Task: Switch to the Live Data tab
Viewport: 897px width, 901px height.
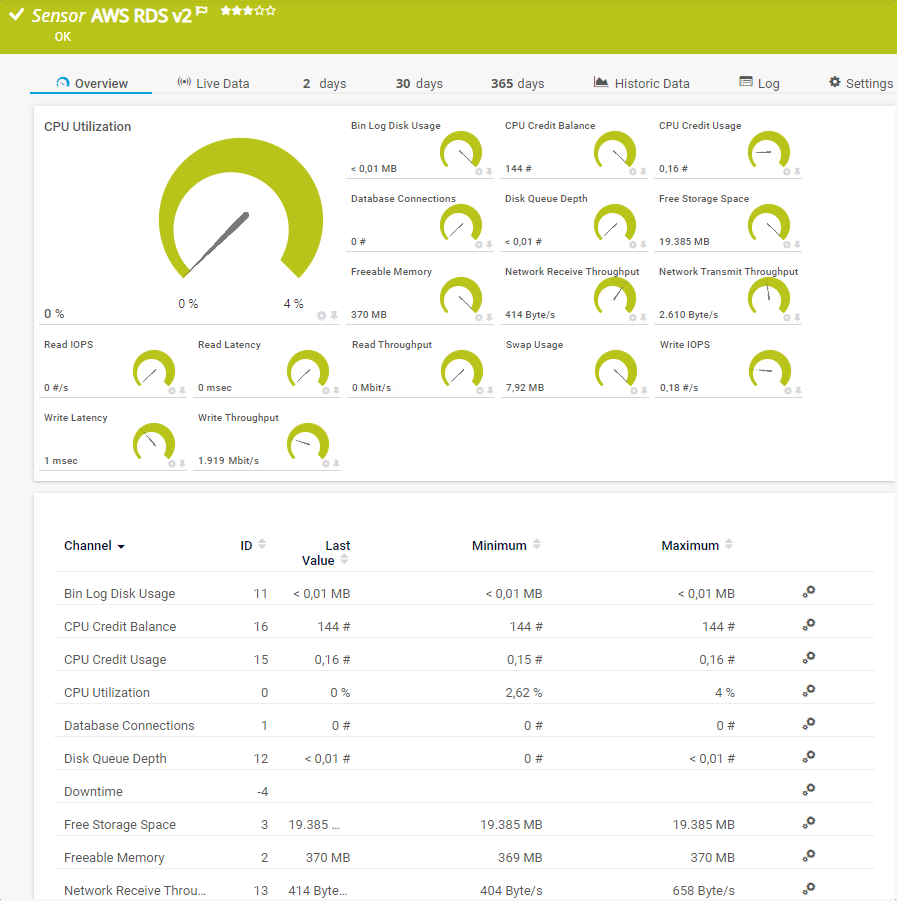Action: [213, 83]
